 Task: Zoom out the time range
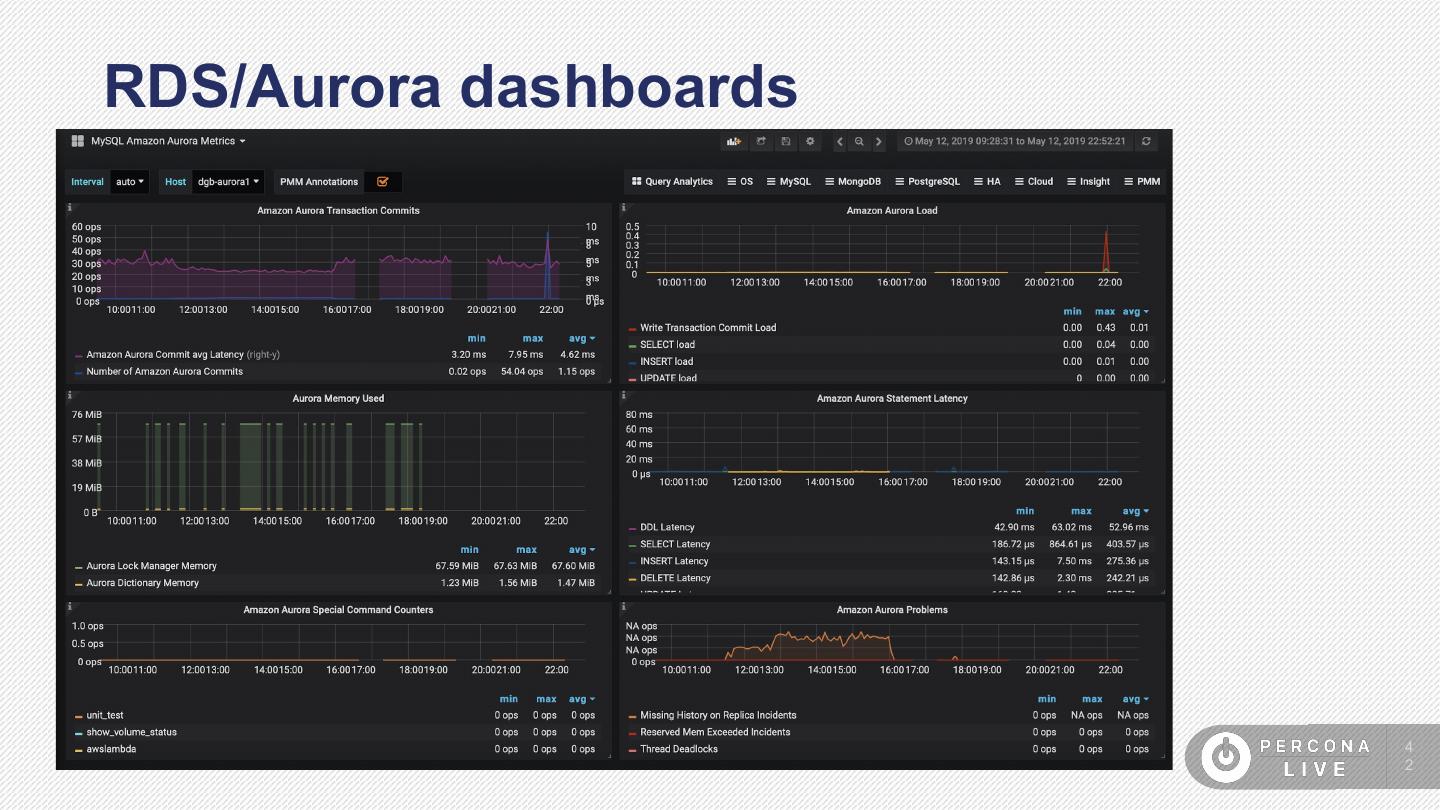pyautogui.click(x=859, y=142)
